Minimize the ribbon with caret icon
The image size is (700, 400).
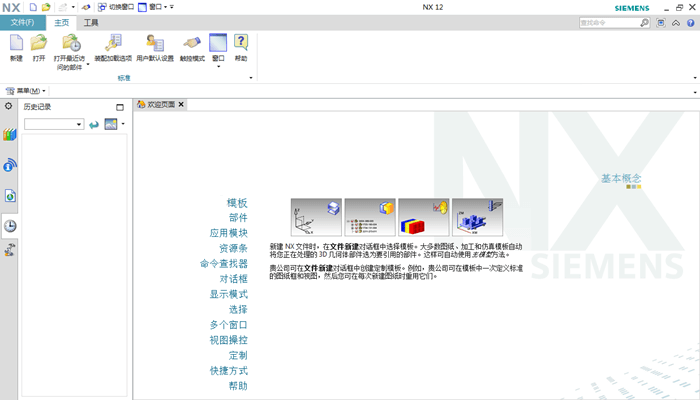tap(676, 23)
